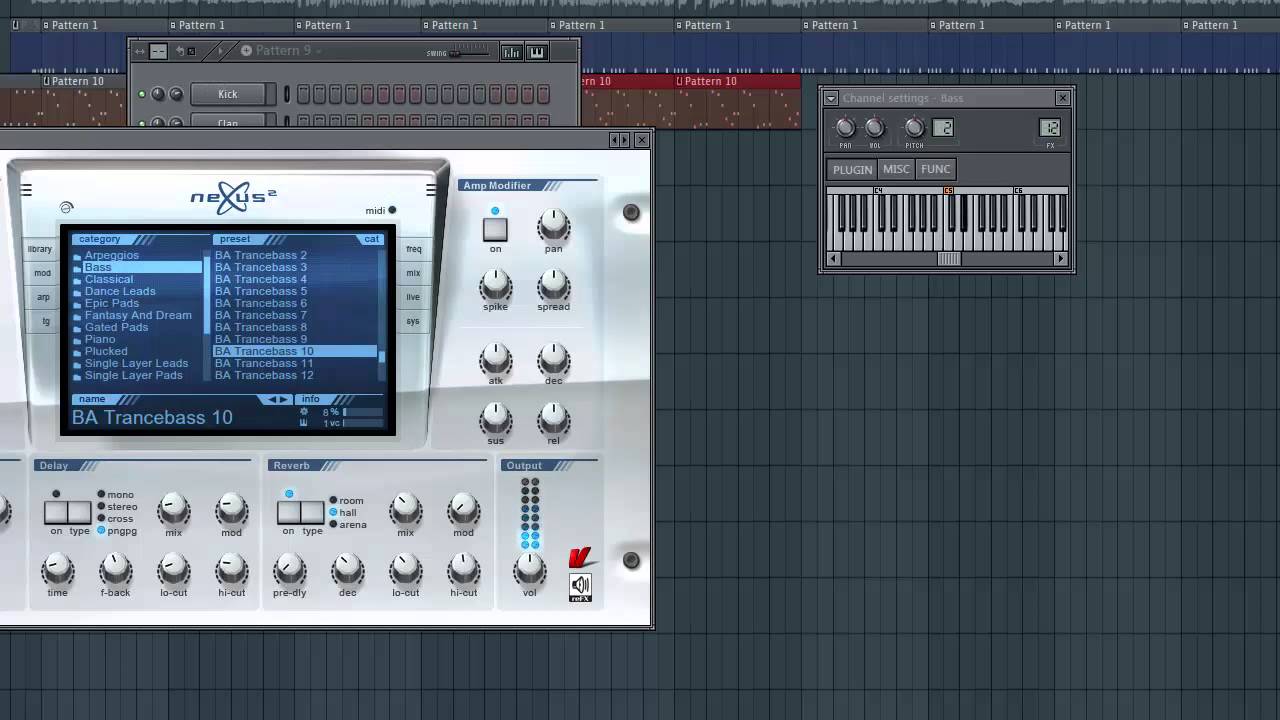
Task: Click next preset arrow in plugin title bar
Action: 625,141
